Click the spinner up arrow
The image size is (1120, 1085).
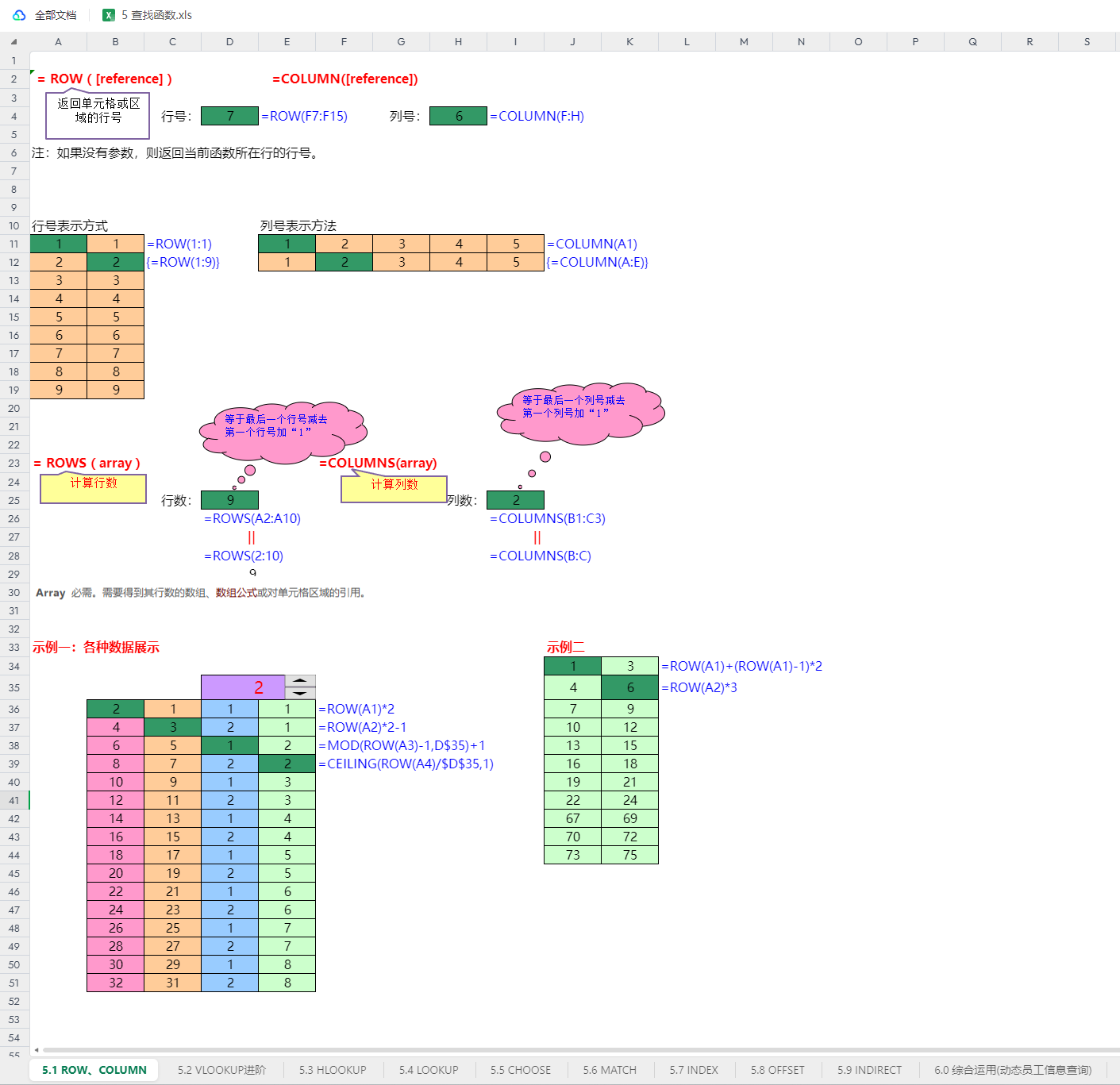[300, 681]
